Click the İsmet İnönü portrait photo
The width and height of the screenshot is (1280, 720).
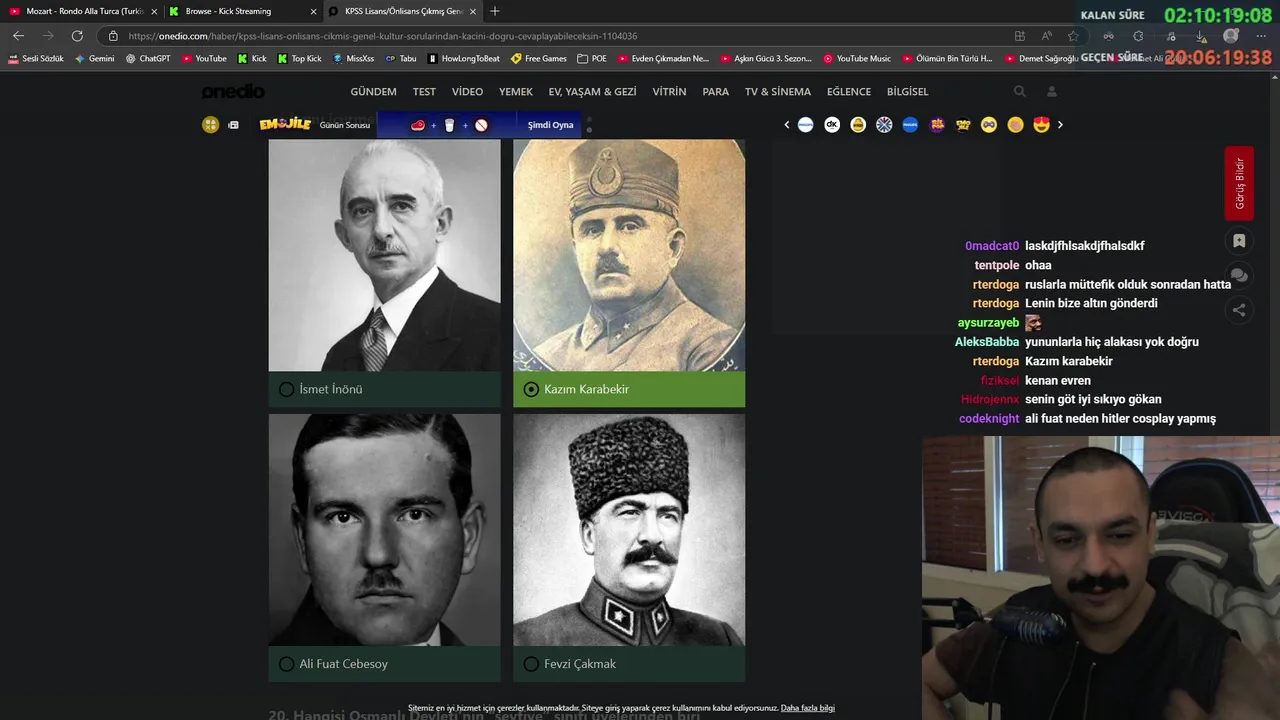(384, 255)
